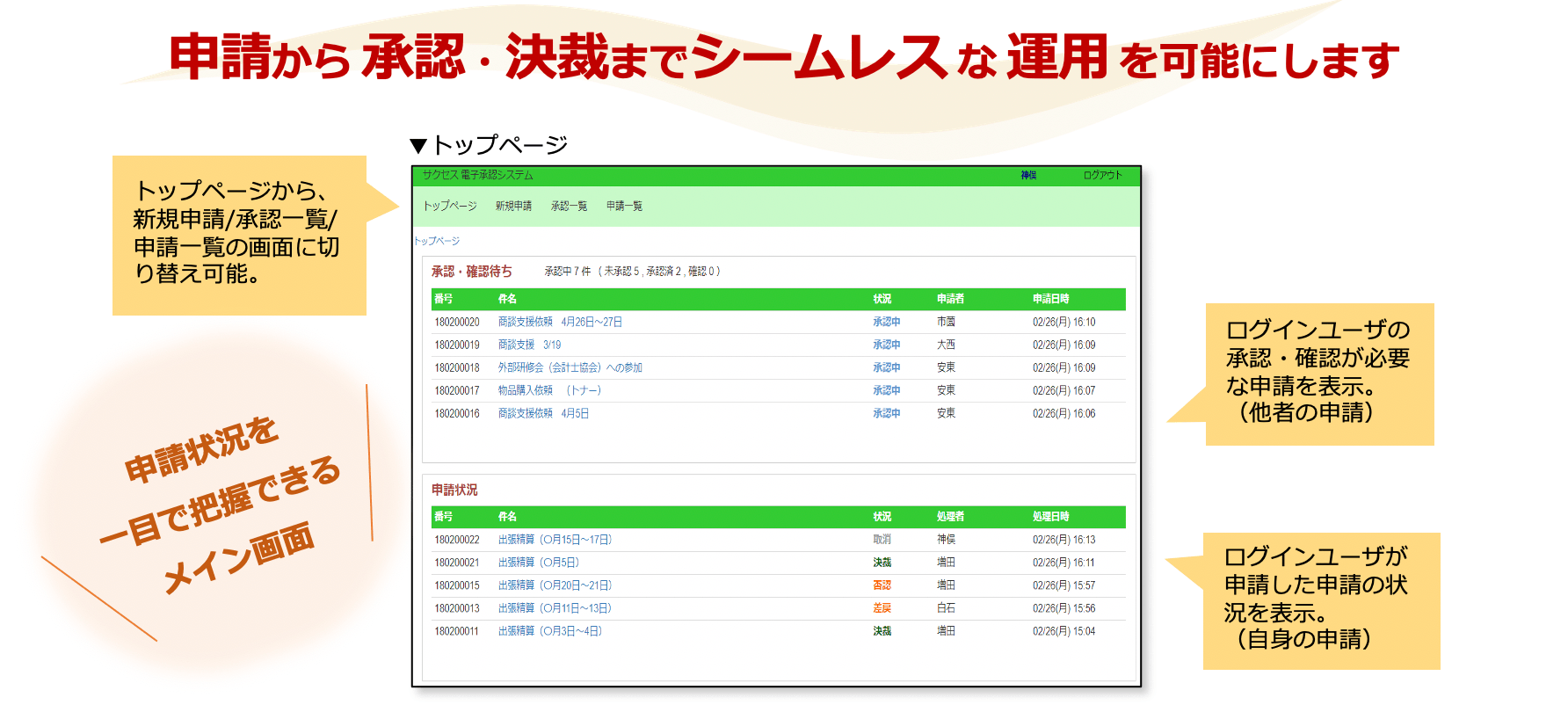Click the 処理日時 column header
The width and height of the screenshot is (1568, 712).
(1050, 517)
